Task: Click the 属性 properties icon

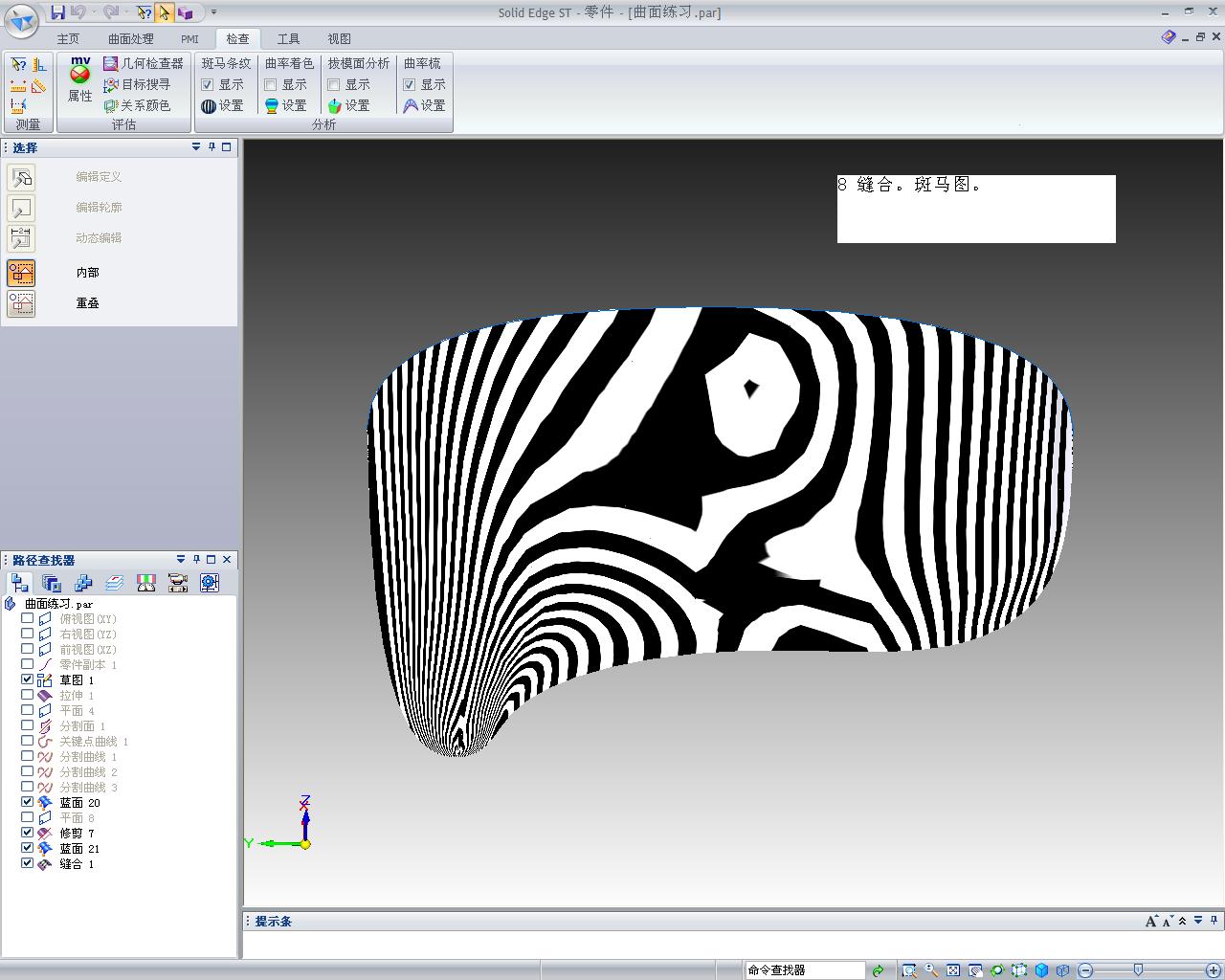Action: [80, 79]
